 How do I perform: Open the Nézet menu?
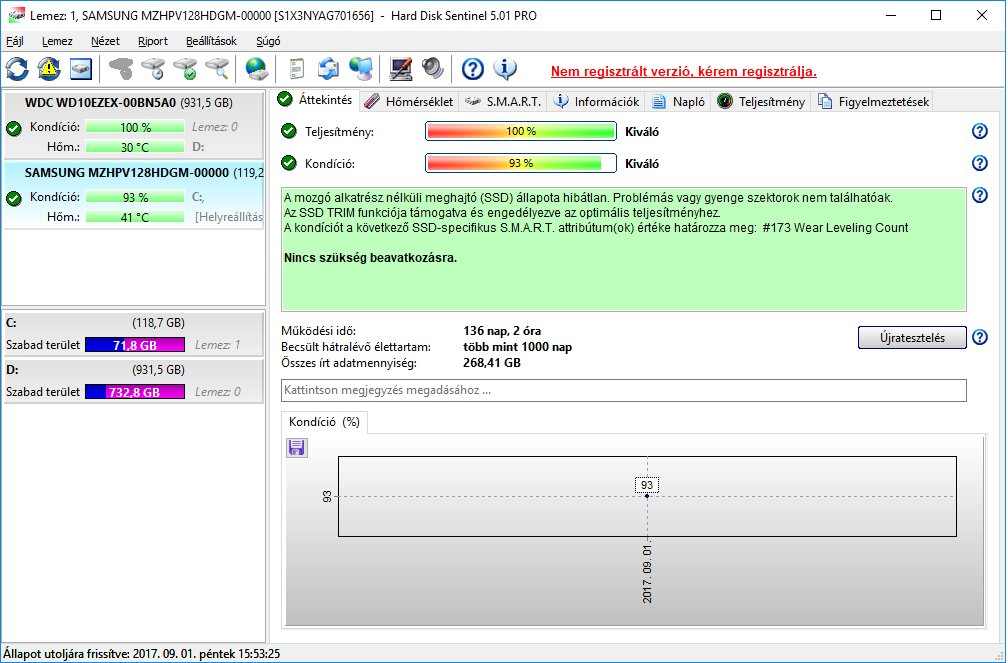coord(105,41)
